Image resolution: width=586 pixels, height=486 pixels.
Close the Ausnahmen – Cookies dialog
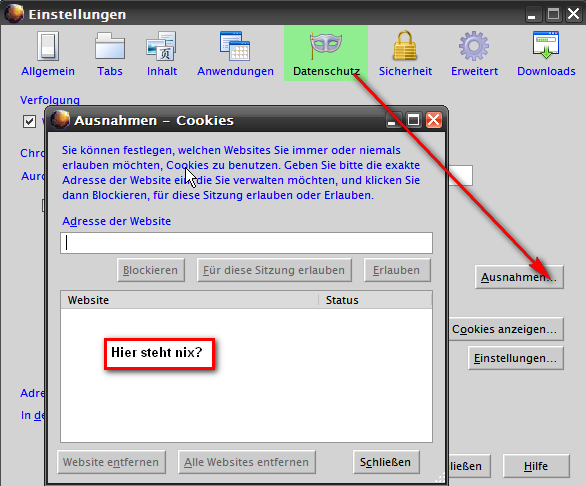[434, 120]
